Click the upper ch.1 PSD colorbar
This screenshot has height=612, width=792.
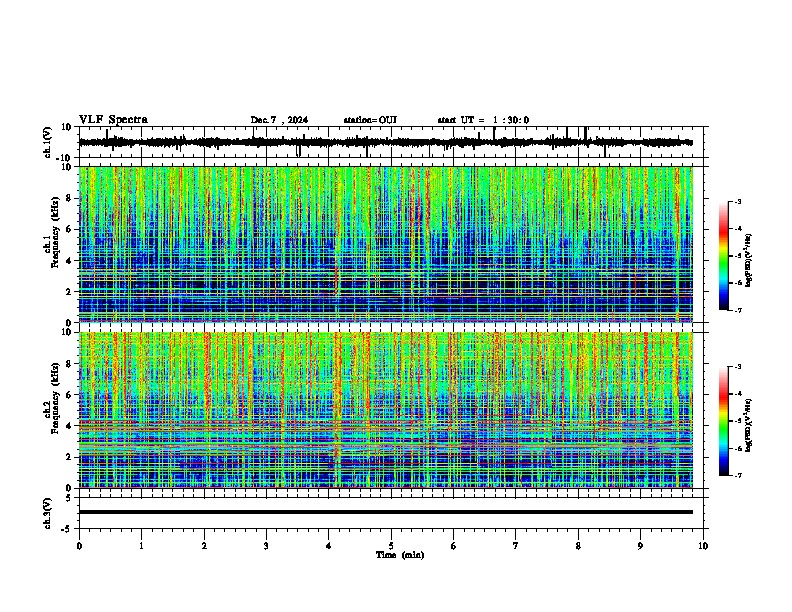coord(724,256)
